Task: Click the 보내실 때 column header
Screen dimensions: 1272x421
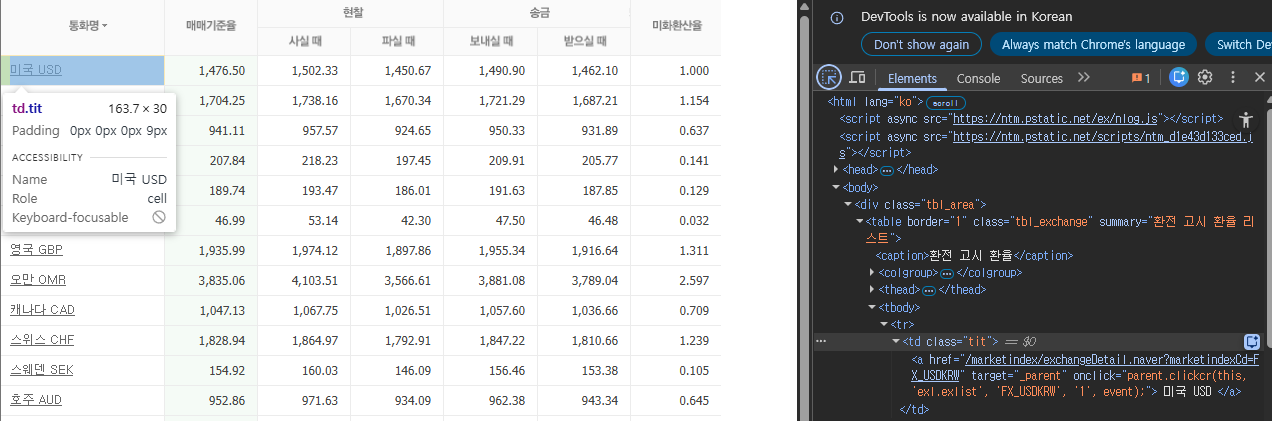Action: tap(490, 42)
